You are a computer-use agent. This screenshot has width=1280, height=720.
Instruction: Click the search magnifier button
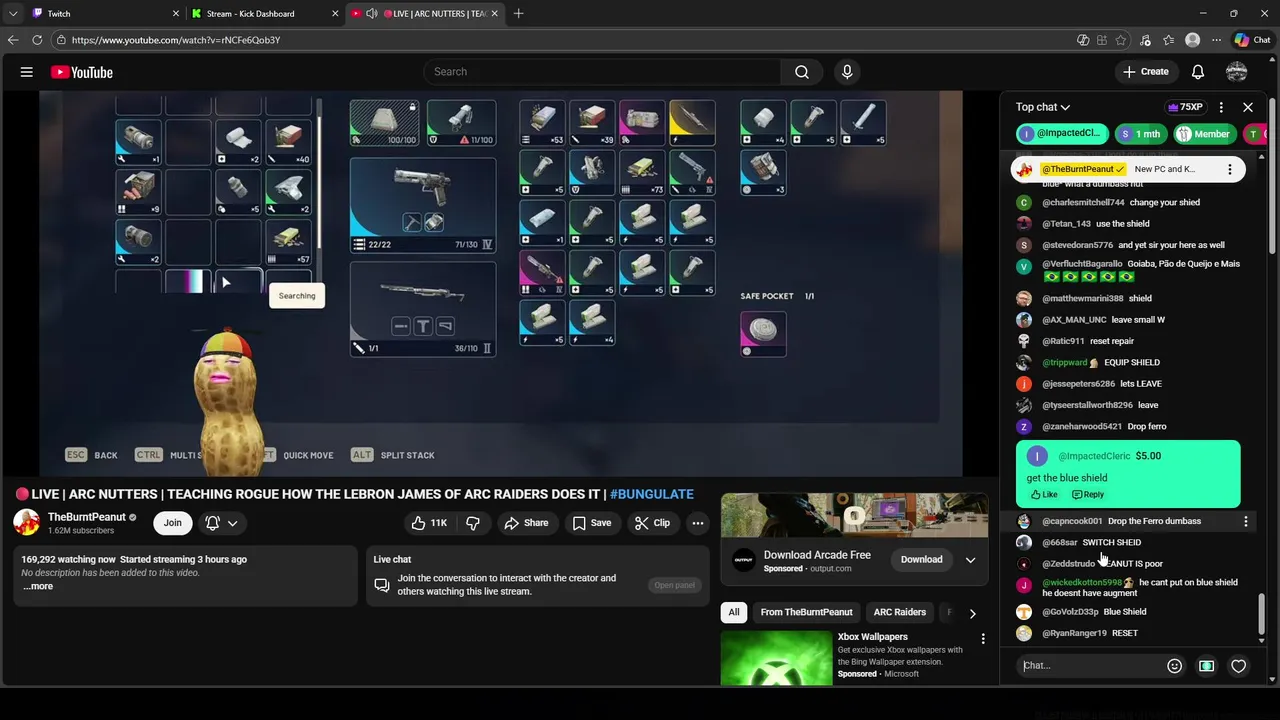click(802, 72)
